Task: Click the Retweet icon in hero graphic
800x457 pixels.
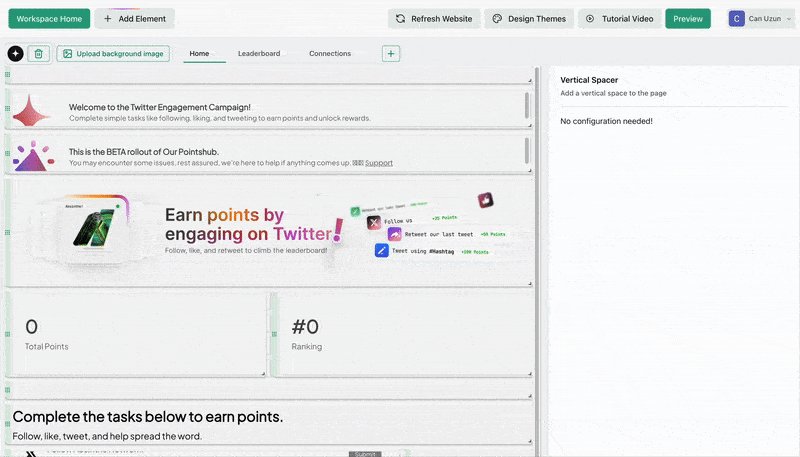Action: [394, 234]
